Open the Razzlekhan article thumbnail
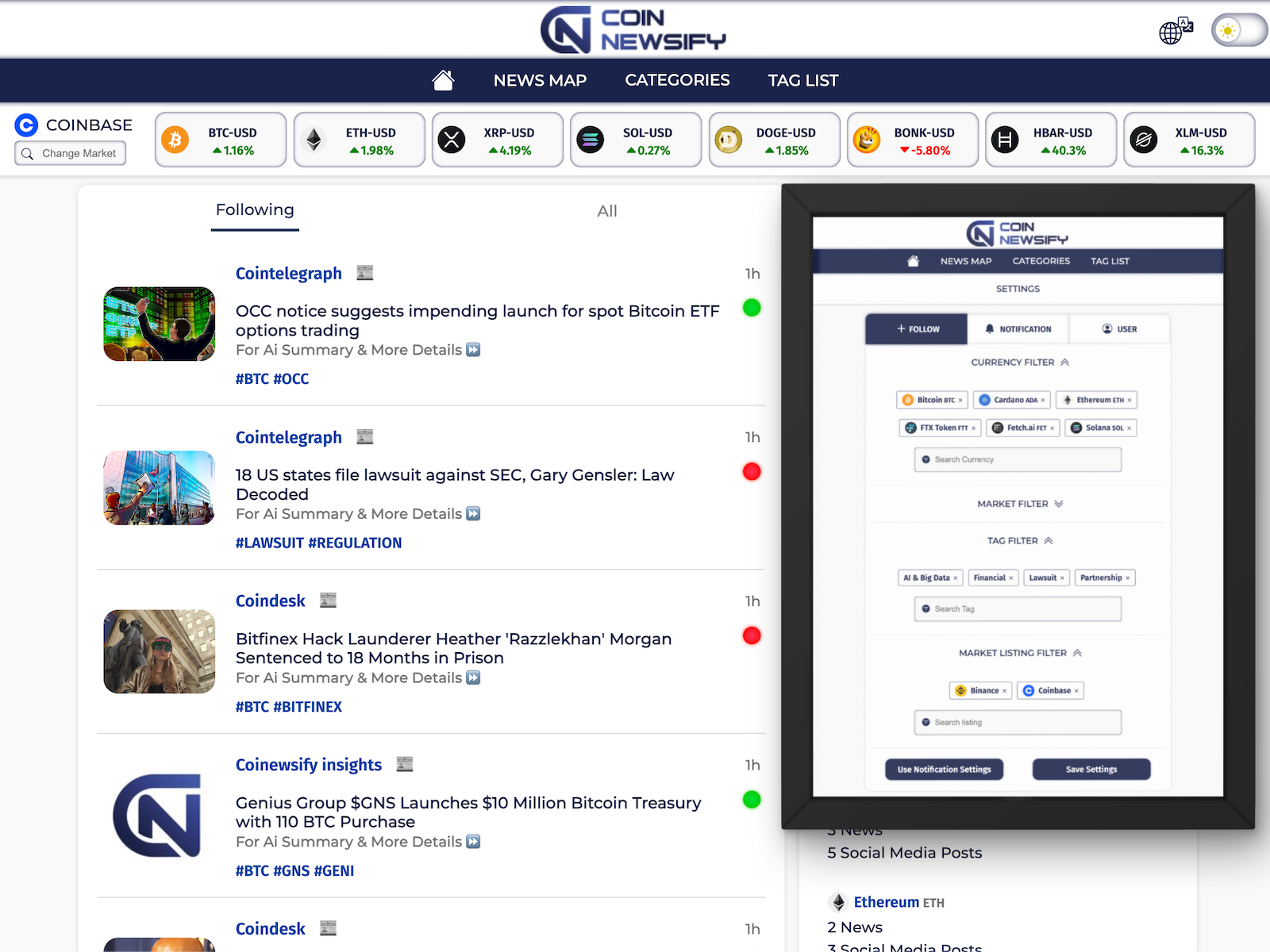The image size is (1270, 952). click(160, 651)
